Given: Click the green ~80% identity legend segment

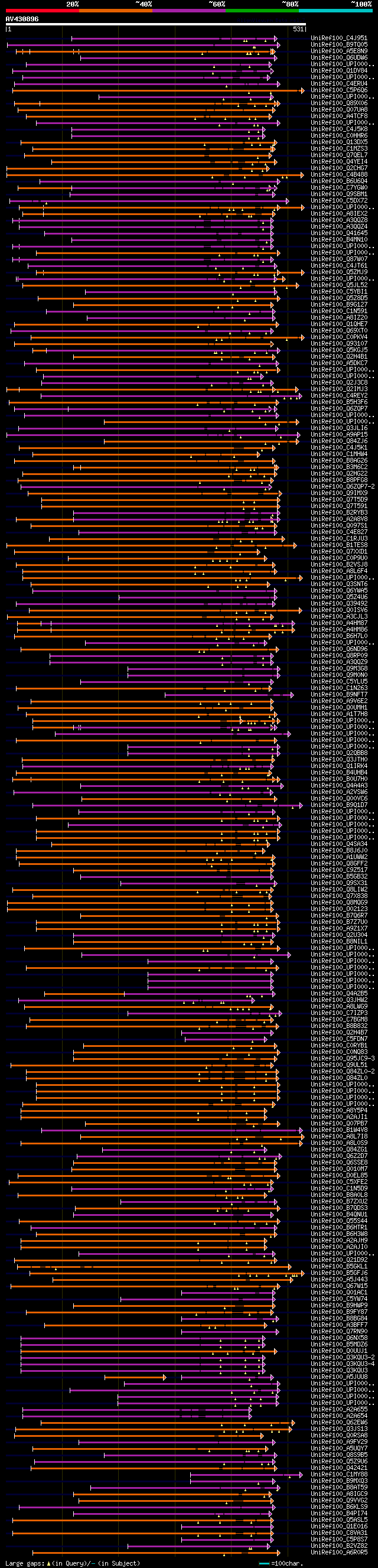Looking at the screenshot, I should [x=262, y=11].
